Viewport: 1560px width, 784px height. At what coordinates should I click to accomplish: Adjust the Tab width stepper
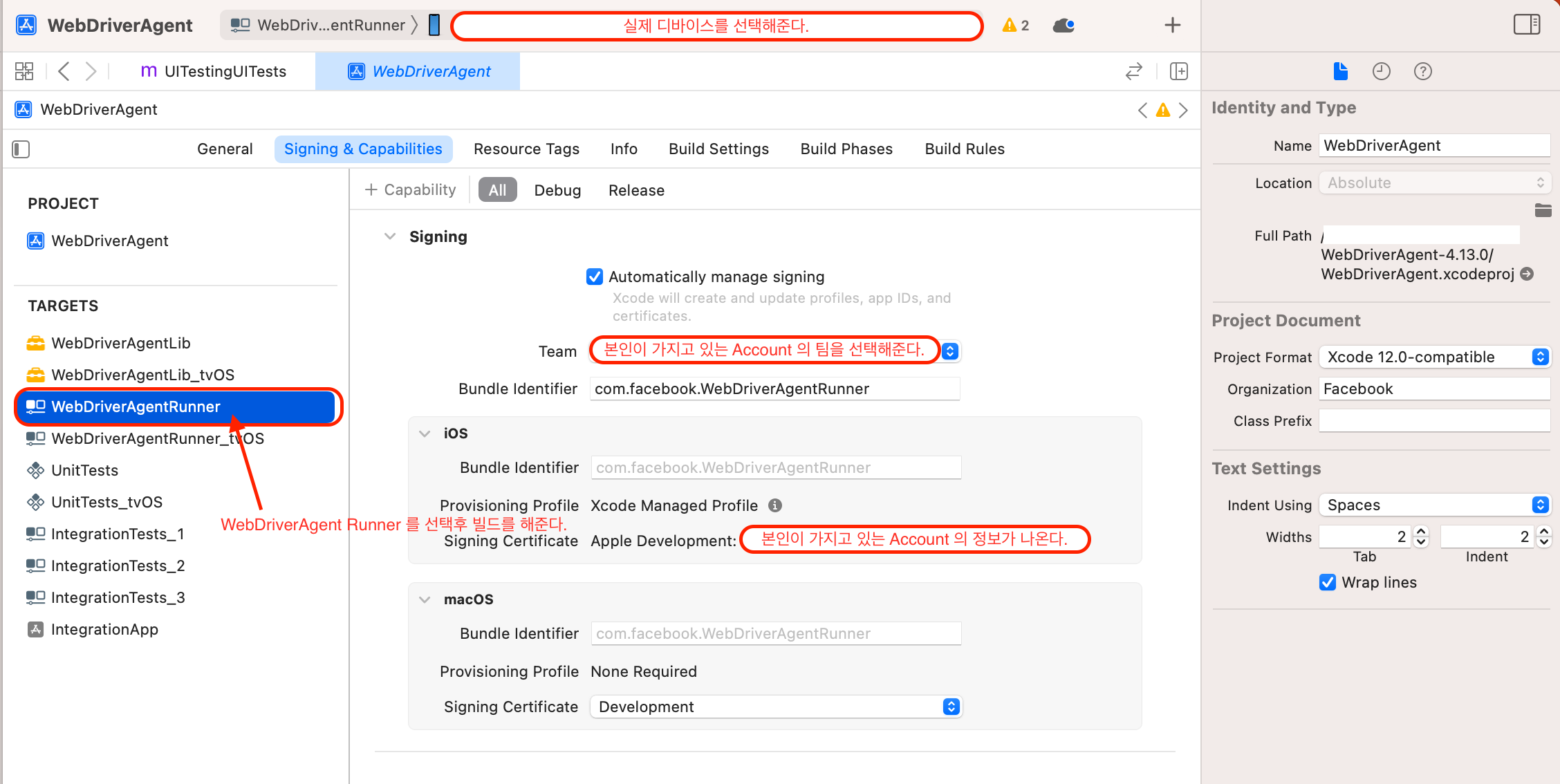[x=1421, y=536]
